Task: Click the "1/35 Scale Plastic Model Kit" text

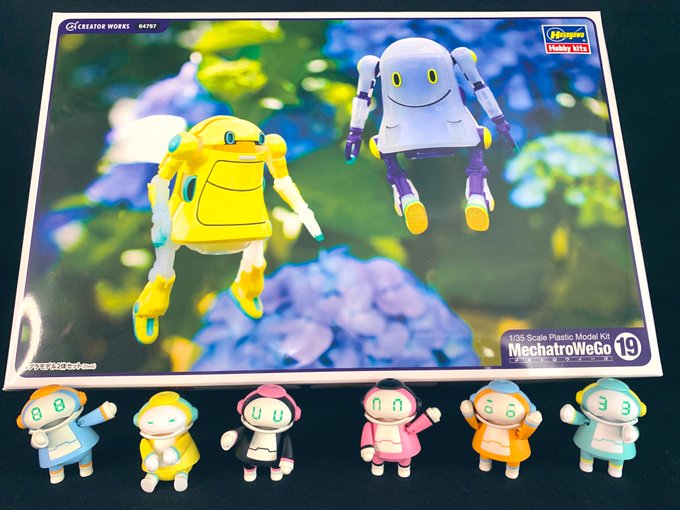Action: tap(559, 337)
